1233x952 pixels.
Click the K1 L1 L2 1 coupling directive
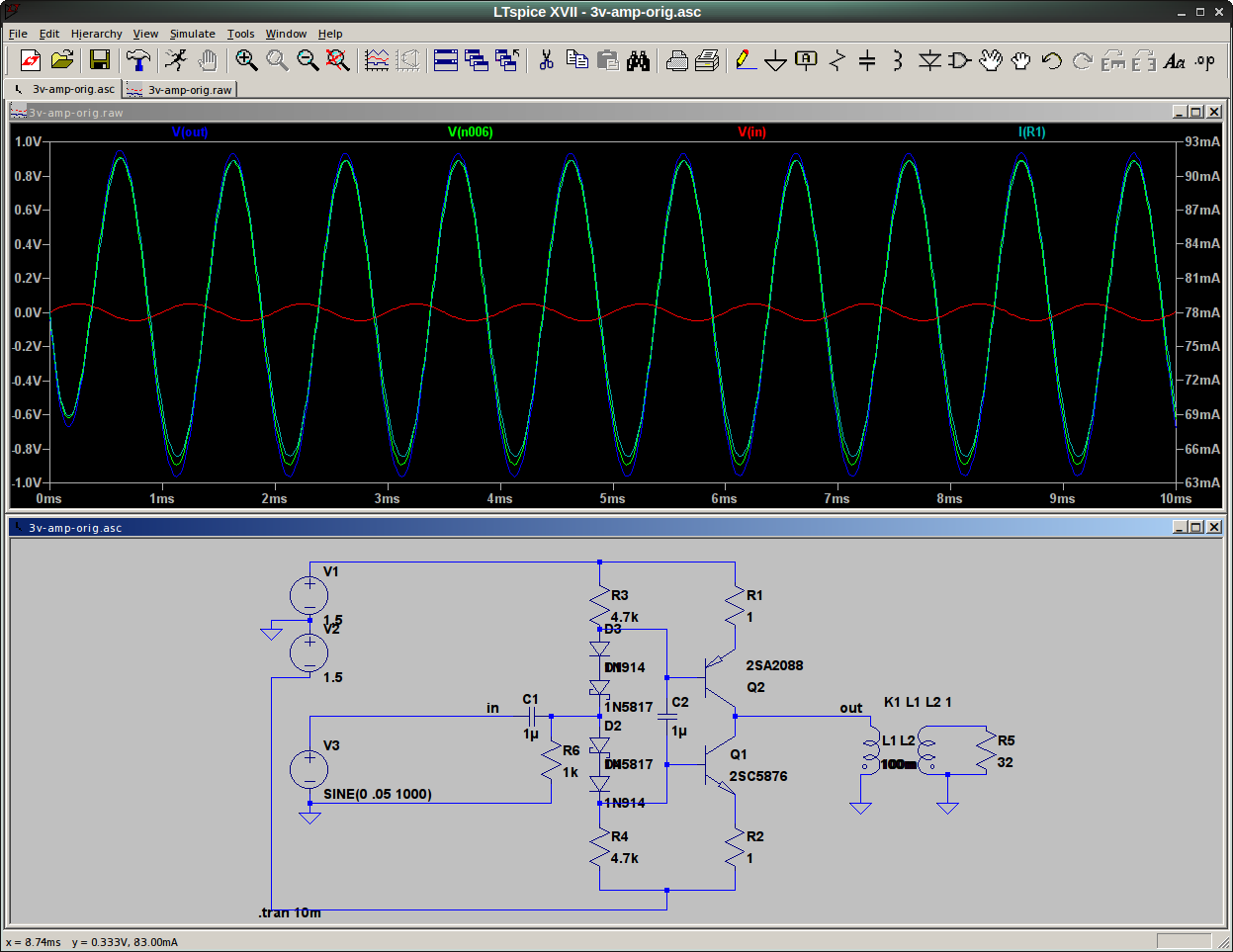click(x=918, y=702)
